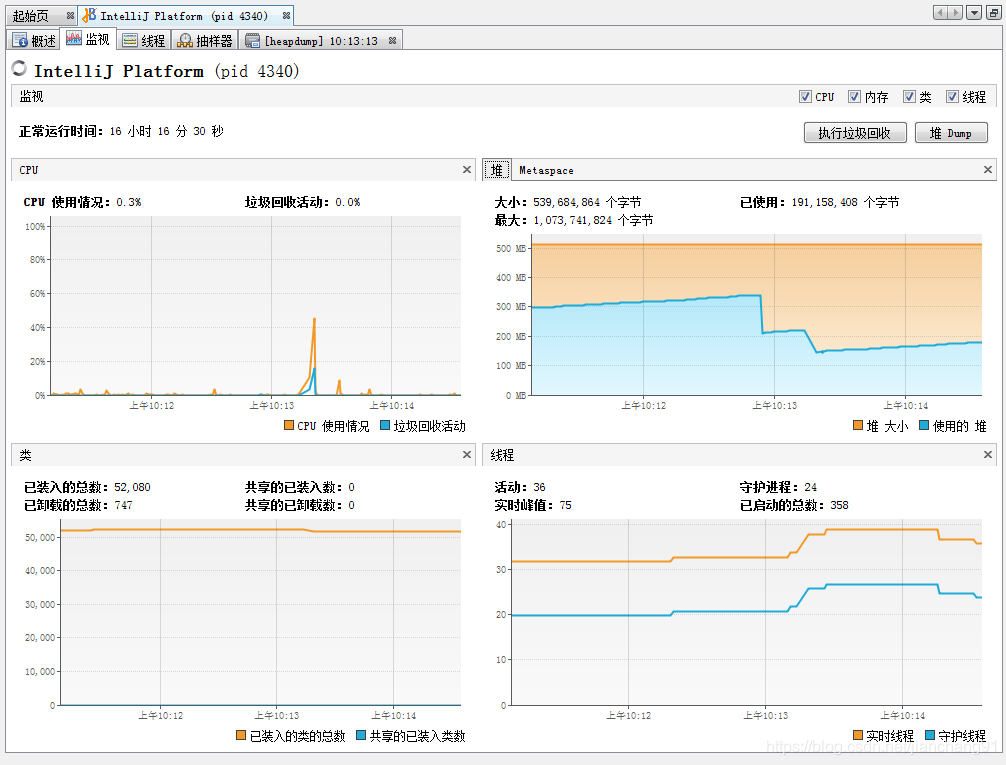Screen dimensions: 1006x765
Task: Click the orange CPU 使用情况 legend swatch
Action: 289,425
